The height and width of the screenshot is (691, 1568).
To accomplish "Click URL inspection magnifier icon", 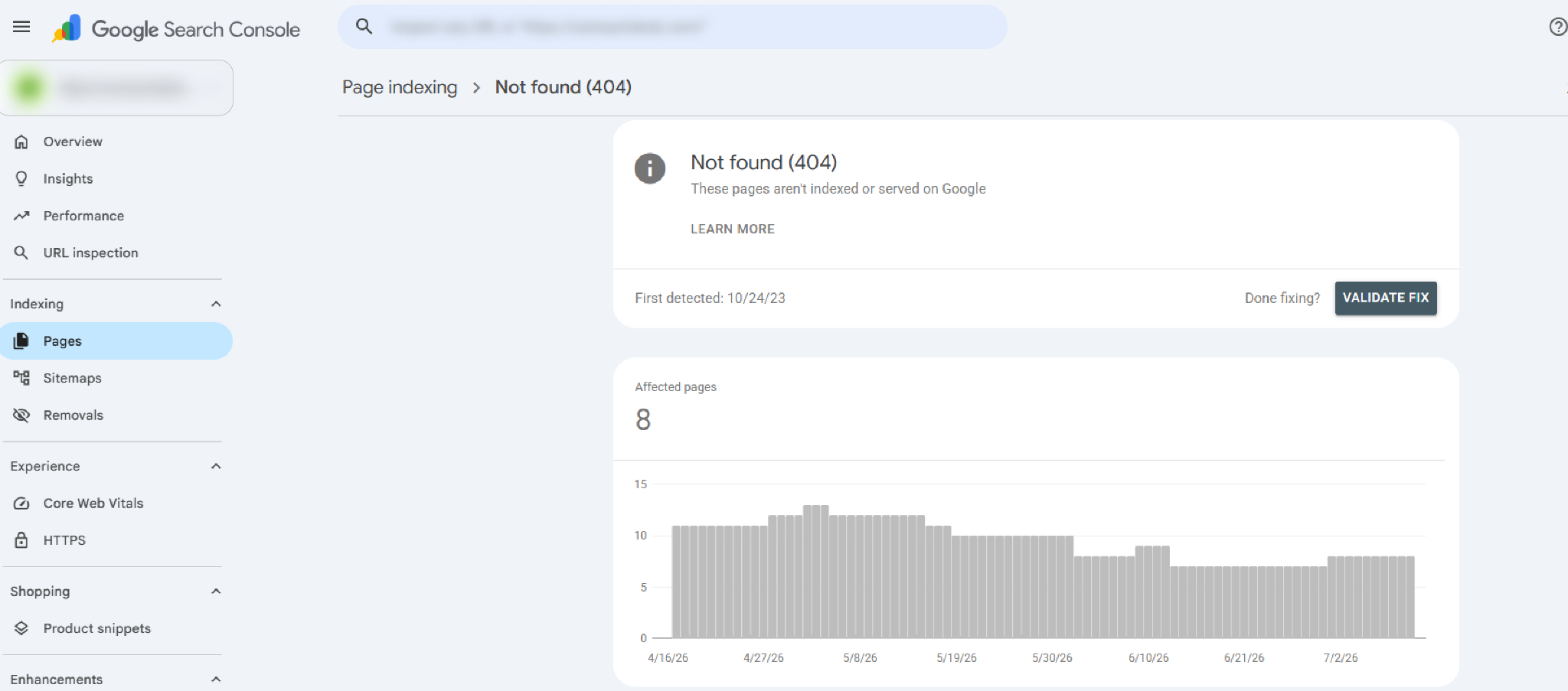I will click(x=21, y=253).
